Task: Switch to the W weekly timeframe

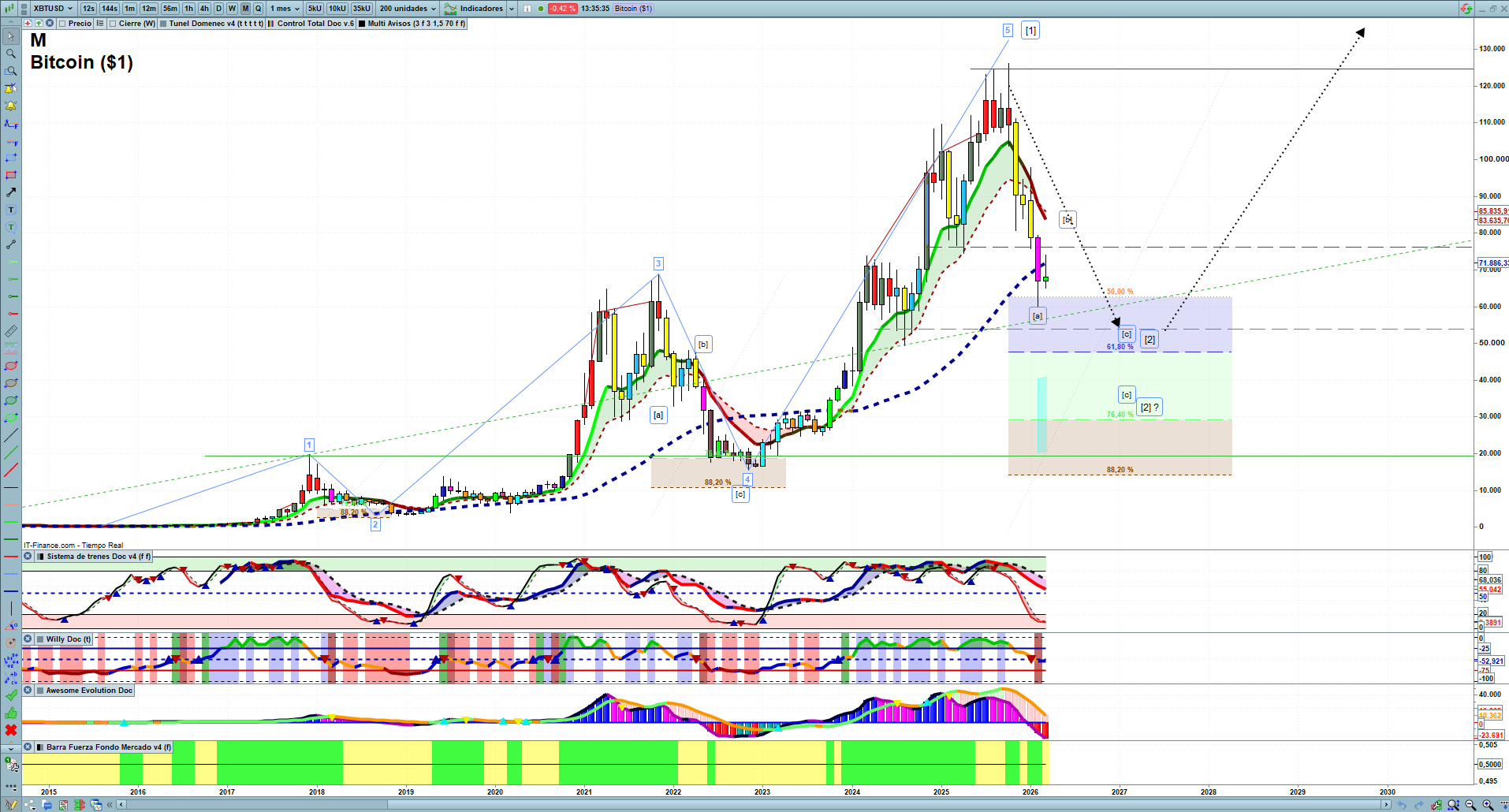Action: [232, 9]
